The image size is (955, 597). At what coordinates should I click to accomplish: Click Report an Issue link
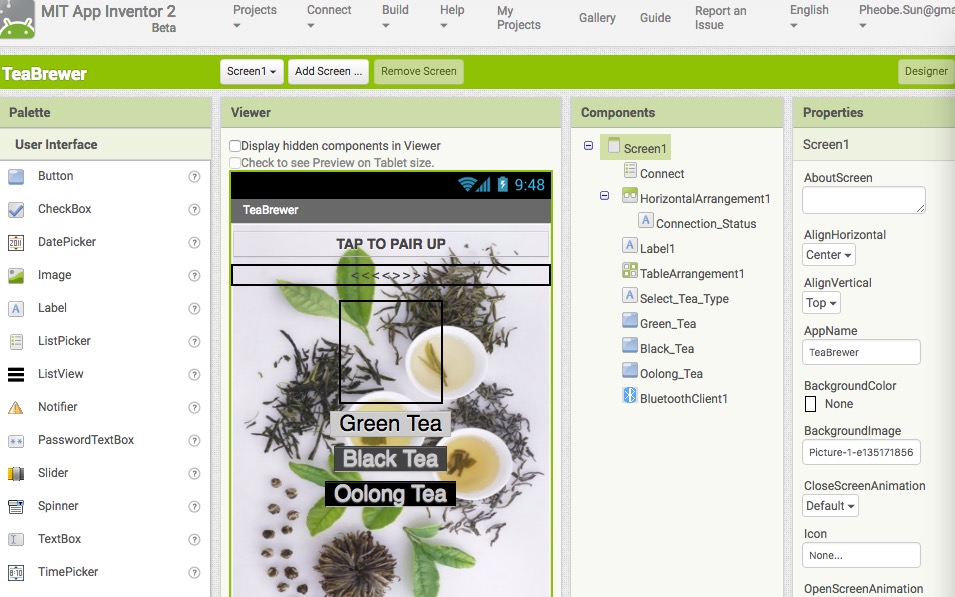pos(721,18)
